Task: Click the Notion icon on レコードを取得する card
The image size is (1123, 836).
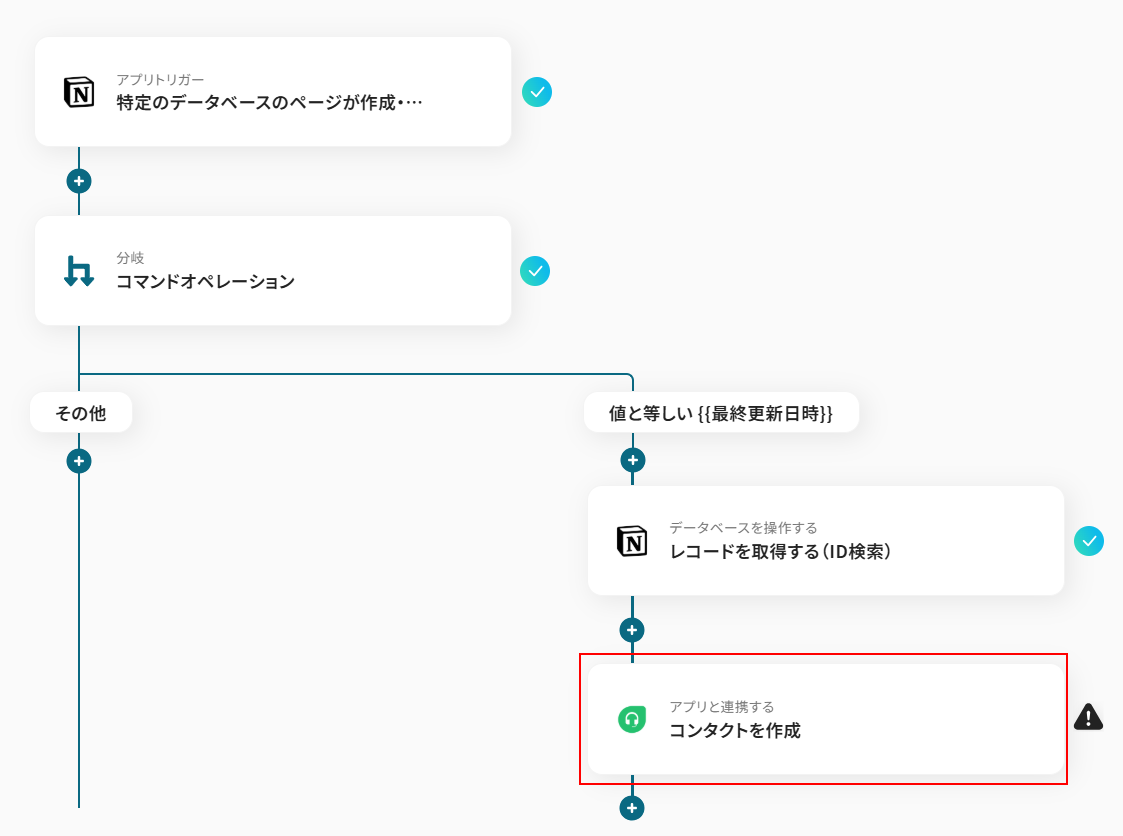Action: 632,541
